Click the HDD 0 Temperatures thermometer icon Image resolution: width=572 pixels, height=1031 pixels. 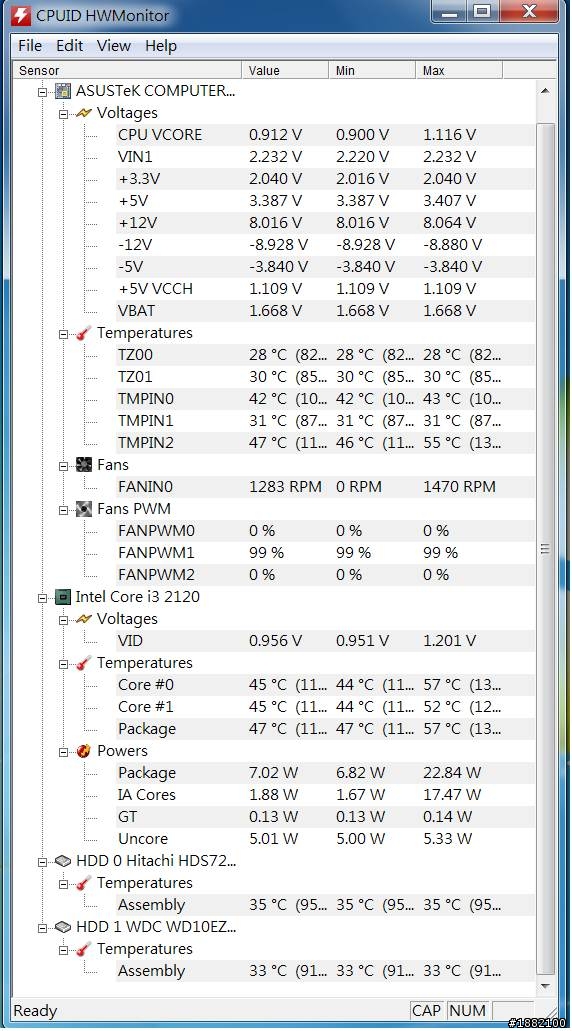[83, 883]
